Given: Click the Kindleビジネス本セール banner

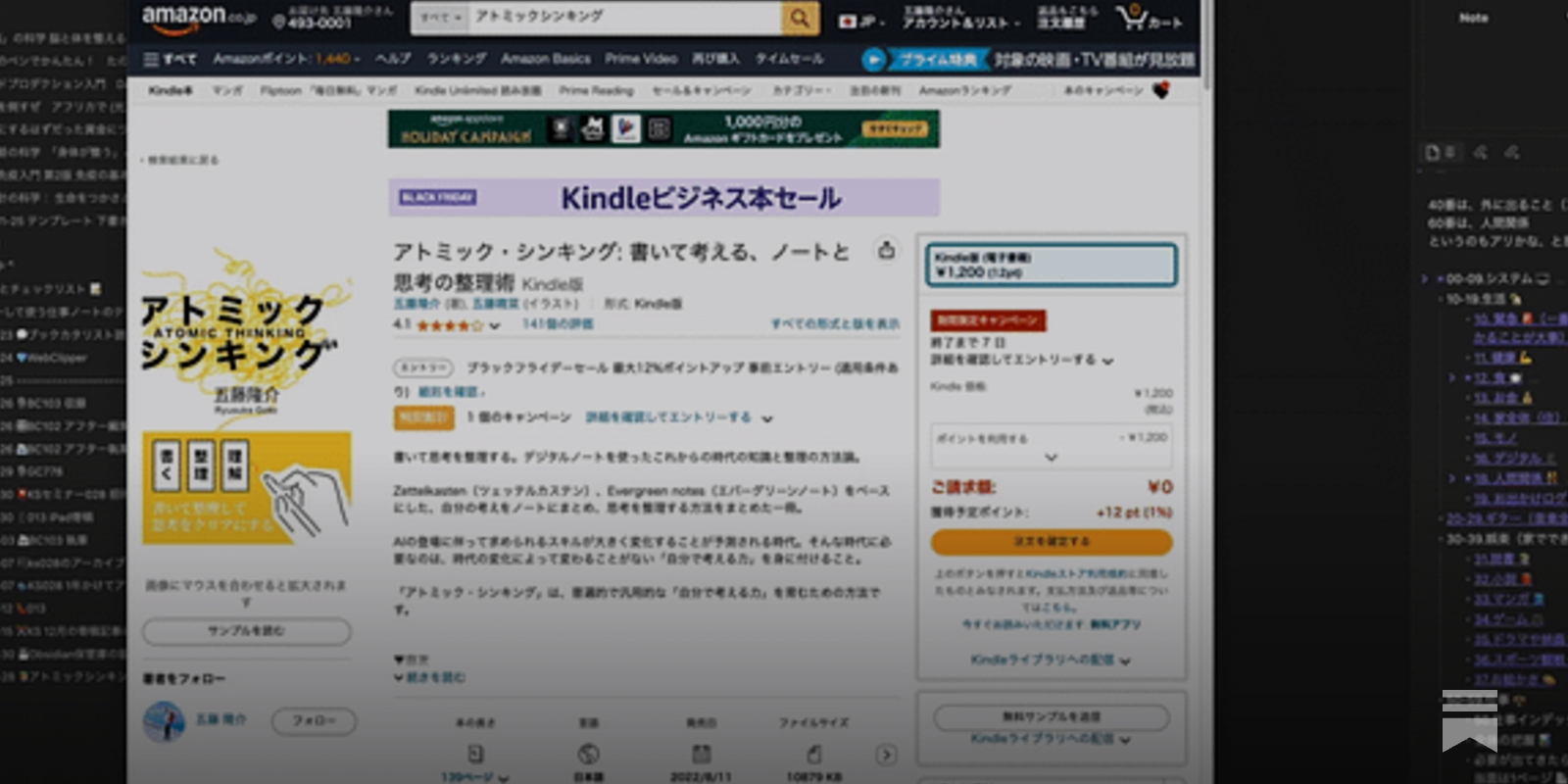Looking at the screenshot, I should pyautogui.click(x=663, y=198).
